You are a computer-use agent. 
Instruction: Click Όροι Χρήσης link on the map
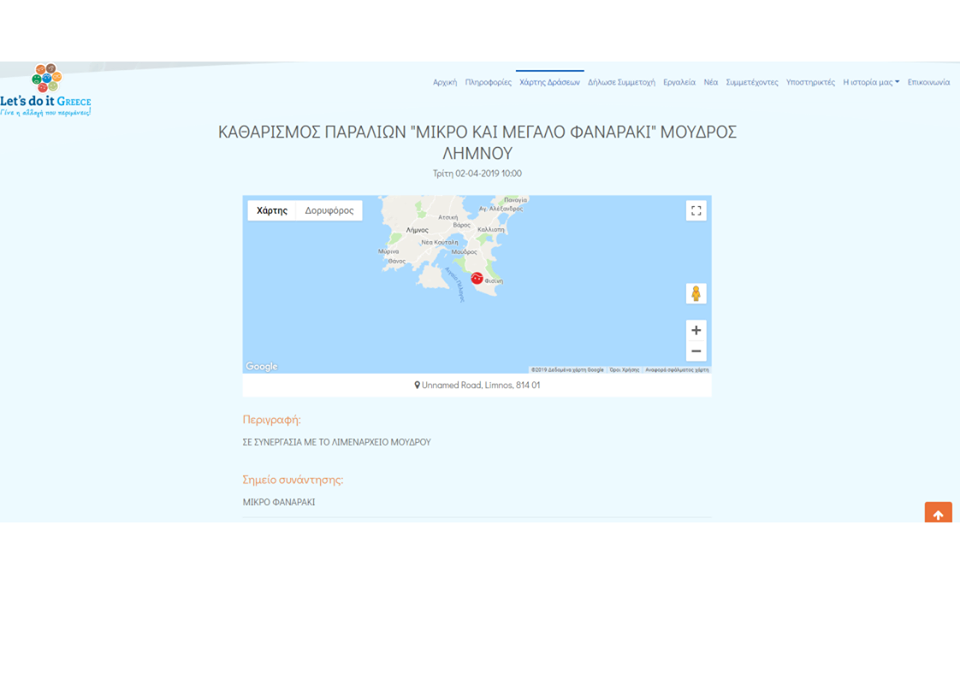[x=624, y=370]
